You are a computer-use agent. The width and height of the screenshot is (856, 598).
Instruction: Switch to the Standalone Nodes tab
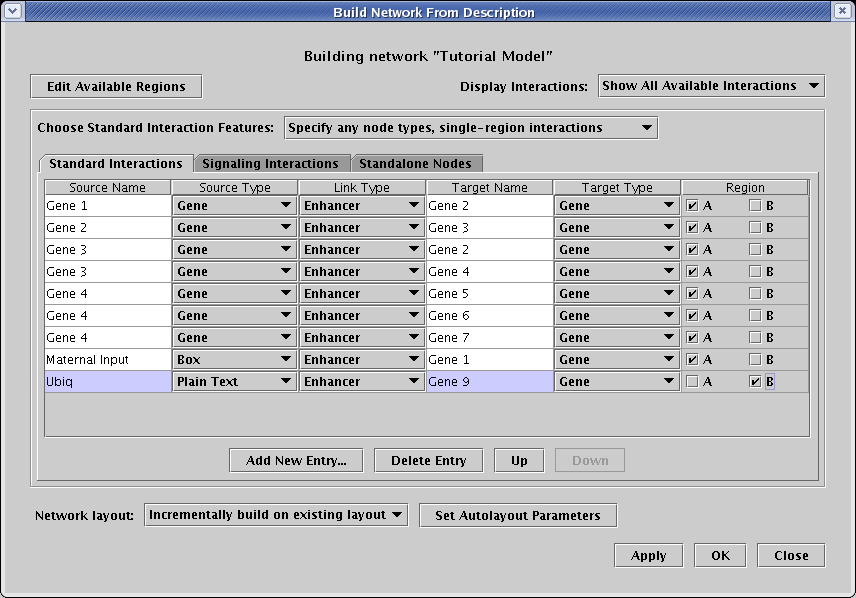pos(415,163)
